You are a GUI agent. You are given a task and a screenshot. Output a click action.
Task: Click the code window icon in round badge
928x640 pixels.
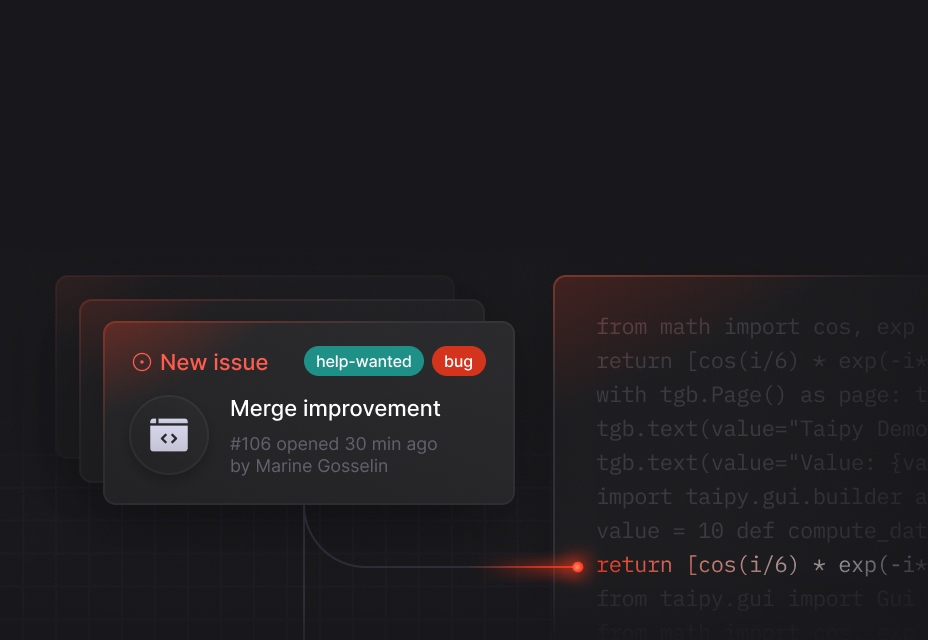point(169,436)
